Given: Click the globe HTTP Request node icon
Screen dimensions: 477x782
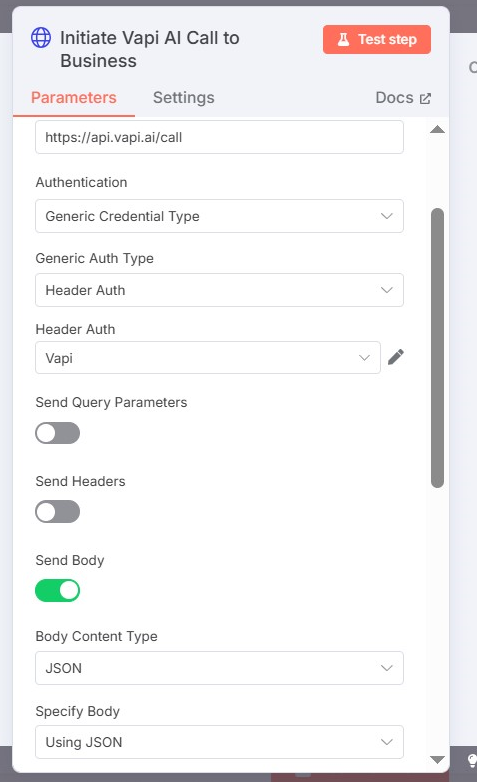Looking at the screenshot, I should pyautogui.click(x=41, y=38).
